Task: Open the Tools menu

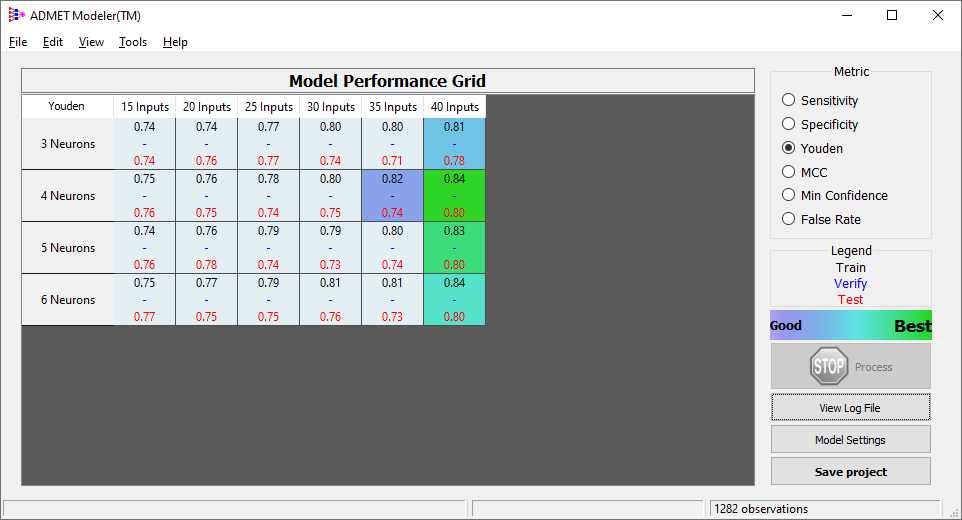Action: [133, 42]
